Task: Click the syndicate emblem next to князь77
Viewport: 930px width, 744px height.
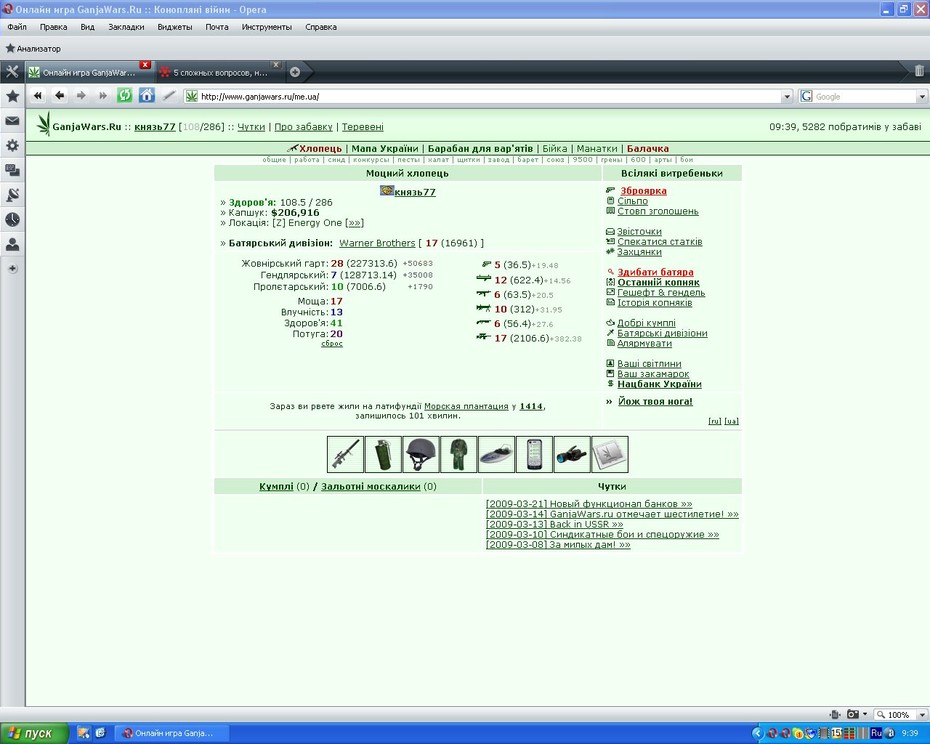Action: coord(387,190)
